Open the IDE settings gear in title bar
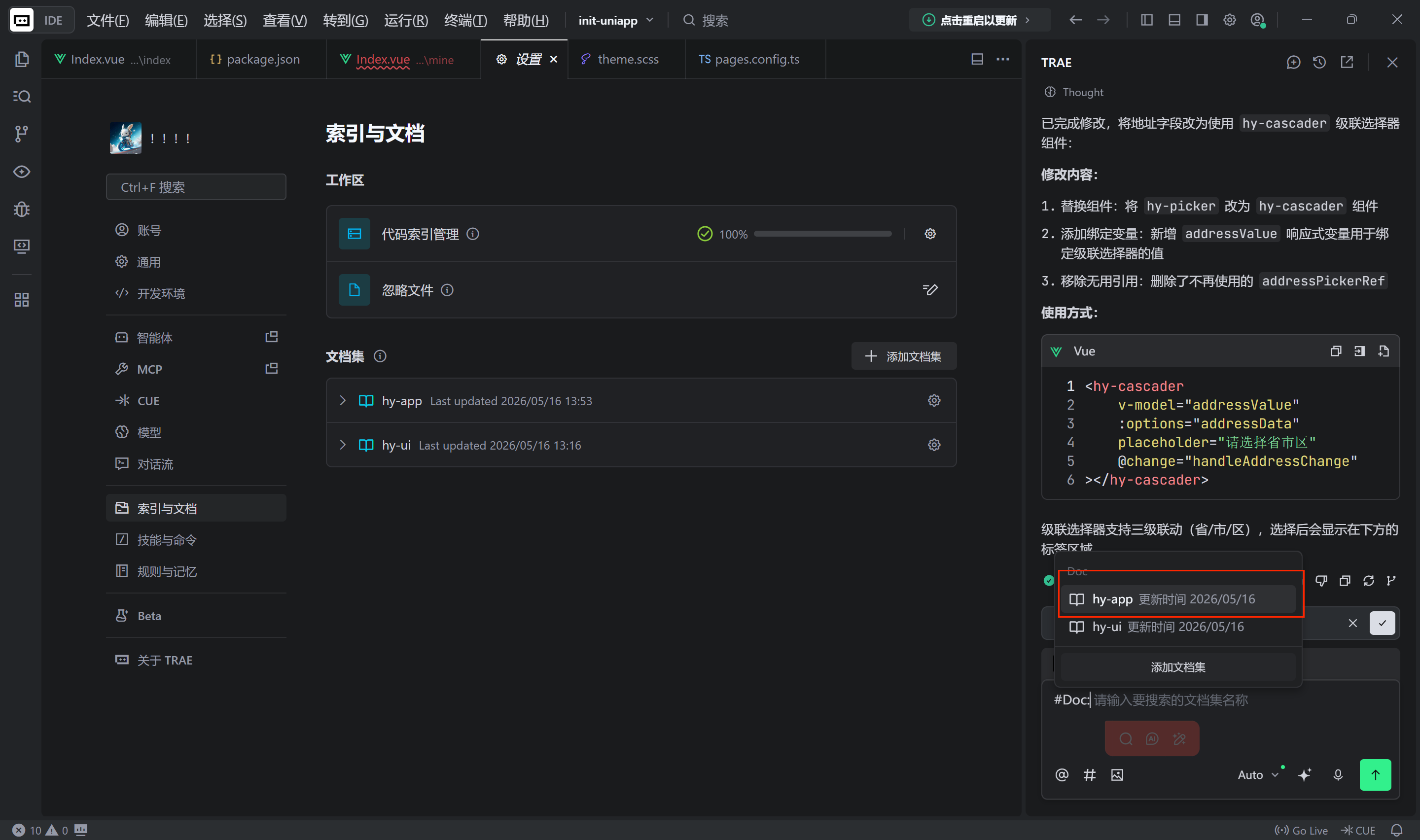The height and width of the screenshot is (840, 1420). (1229, 20)
